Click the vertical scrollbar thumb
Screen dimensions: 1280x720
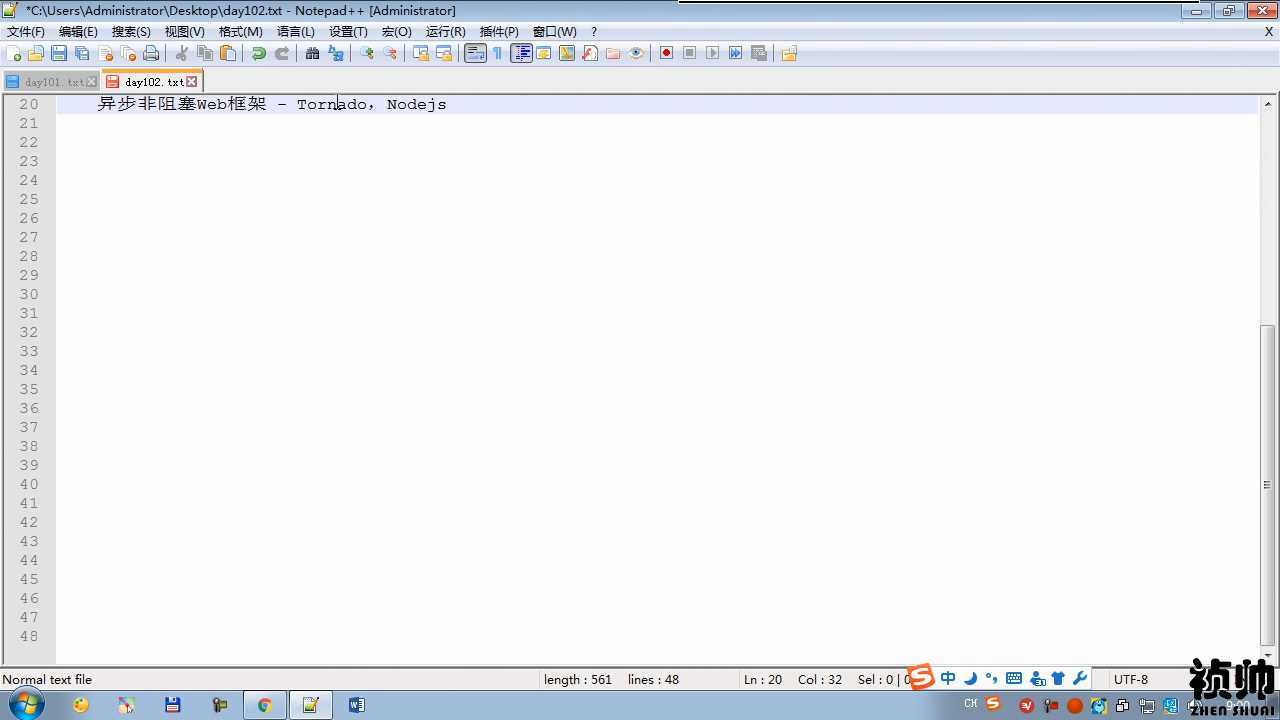coord(1268,485)
